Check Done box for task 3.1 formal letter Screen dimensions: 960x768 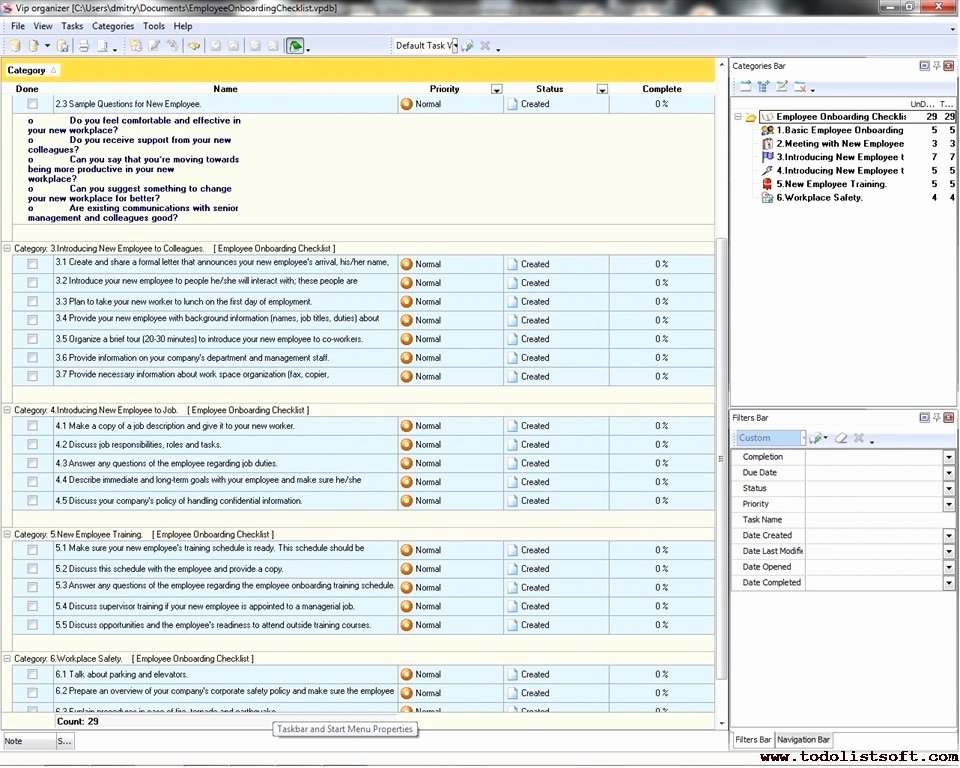(32, 264)
